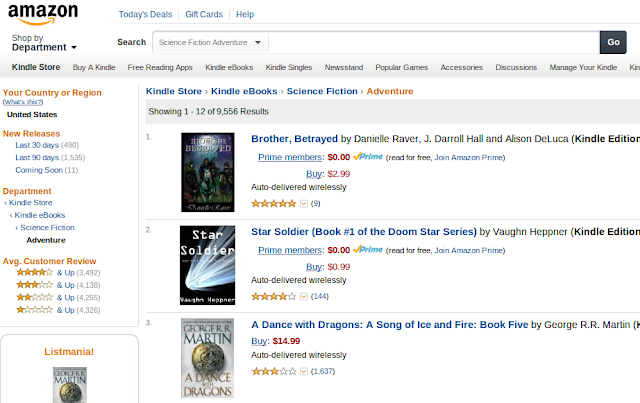Open the Science Fiction Adventure search category dropdown
Image resolution: width=640 pixels, height=403 pixels.
coord(210,42)
